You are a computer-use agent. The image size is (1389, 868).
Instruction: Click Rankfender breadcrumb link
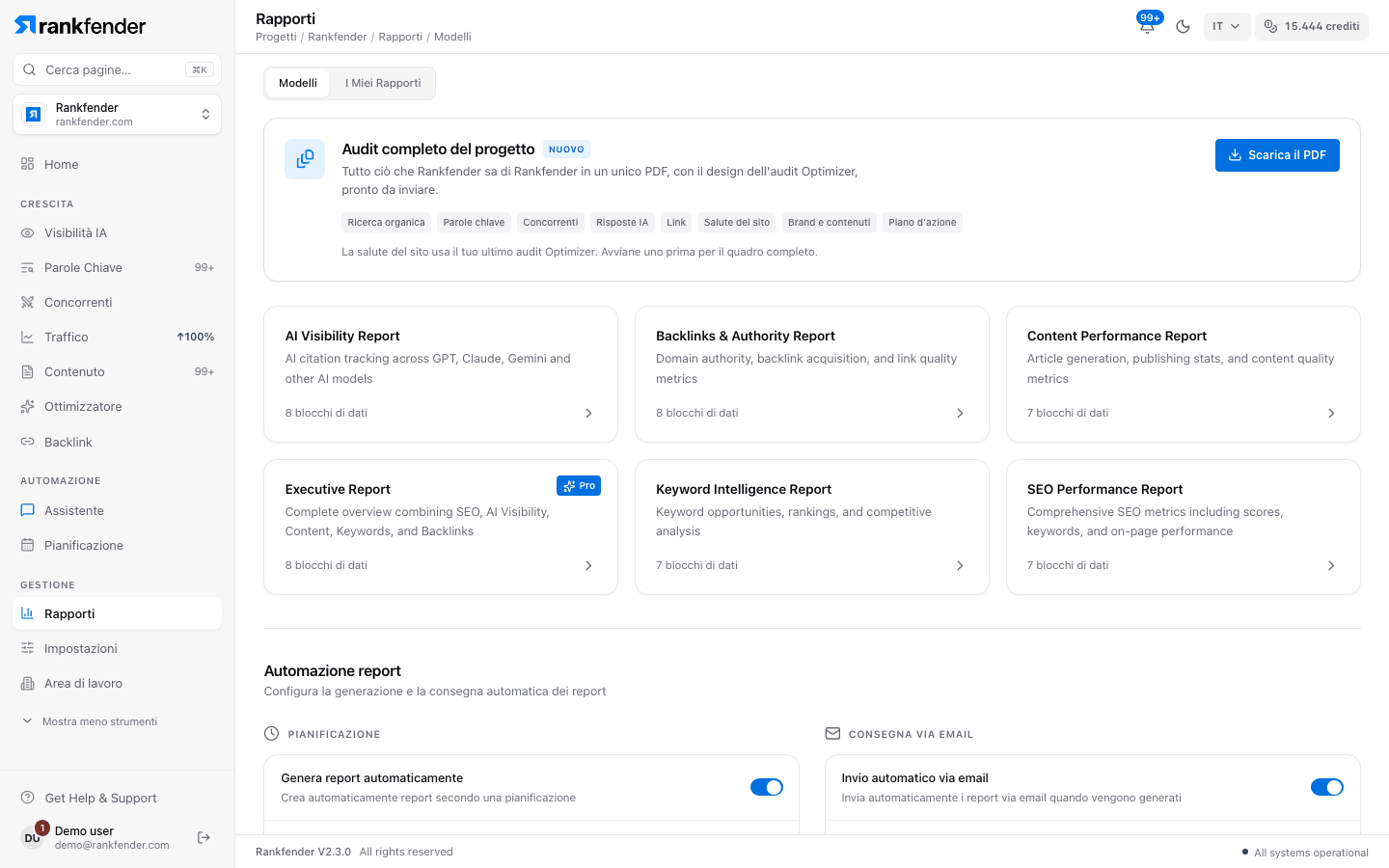pos(338,37)
